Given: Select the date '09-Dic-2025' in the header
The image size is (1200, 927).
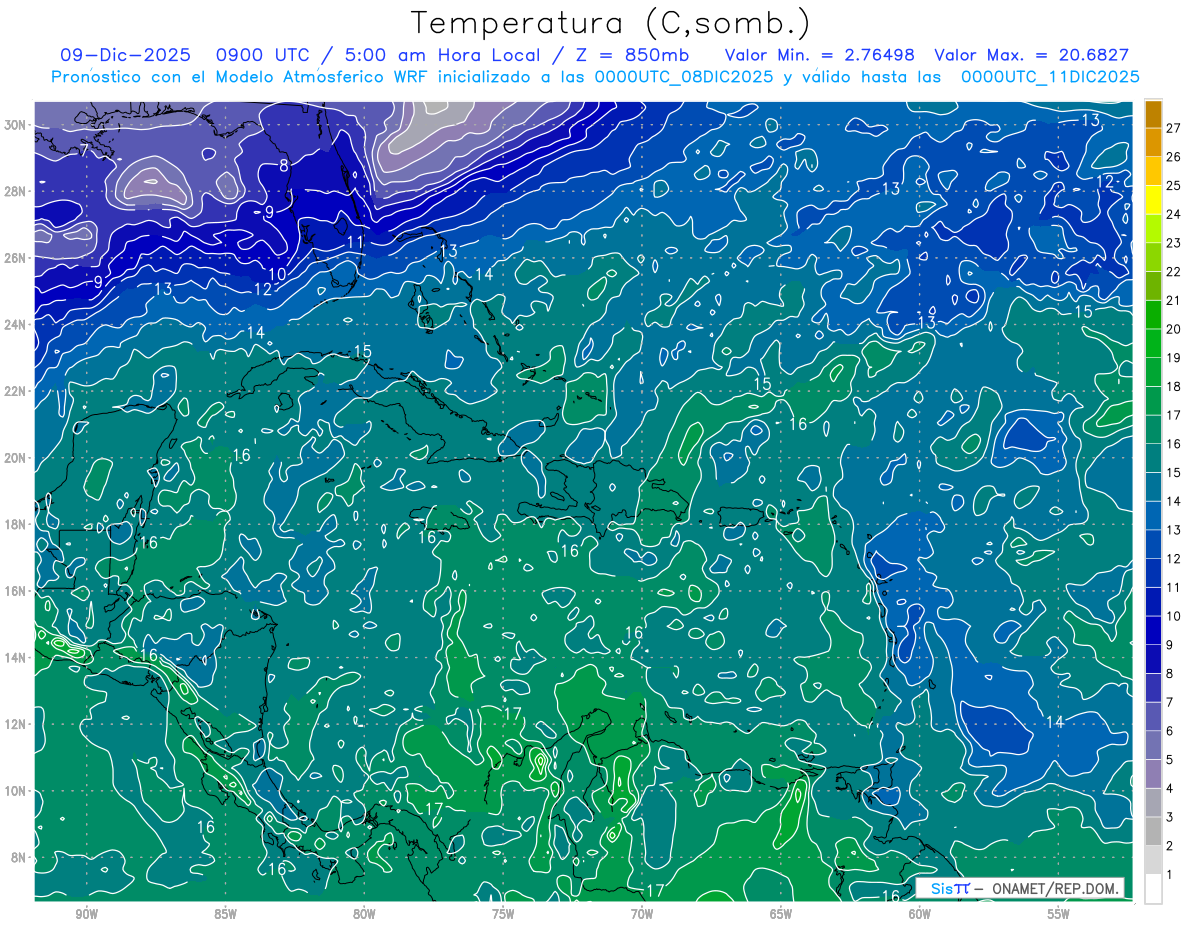Looking at the screenshot, I should click(x=127, y=56).
